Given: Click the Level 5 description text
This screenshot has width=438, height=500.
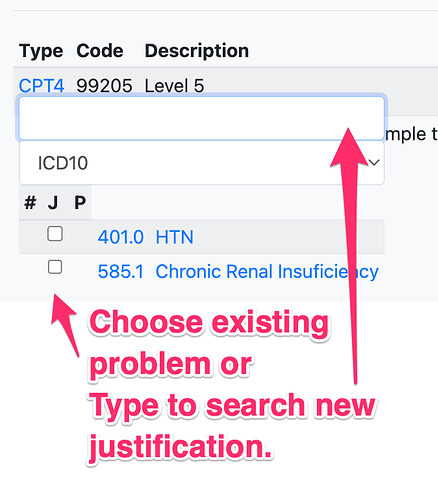Looking at the screenshot, I should click(174, 86).
